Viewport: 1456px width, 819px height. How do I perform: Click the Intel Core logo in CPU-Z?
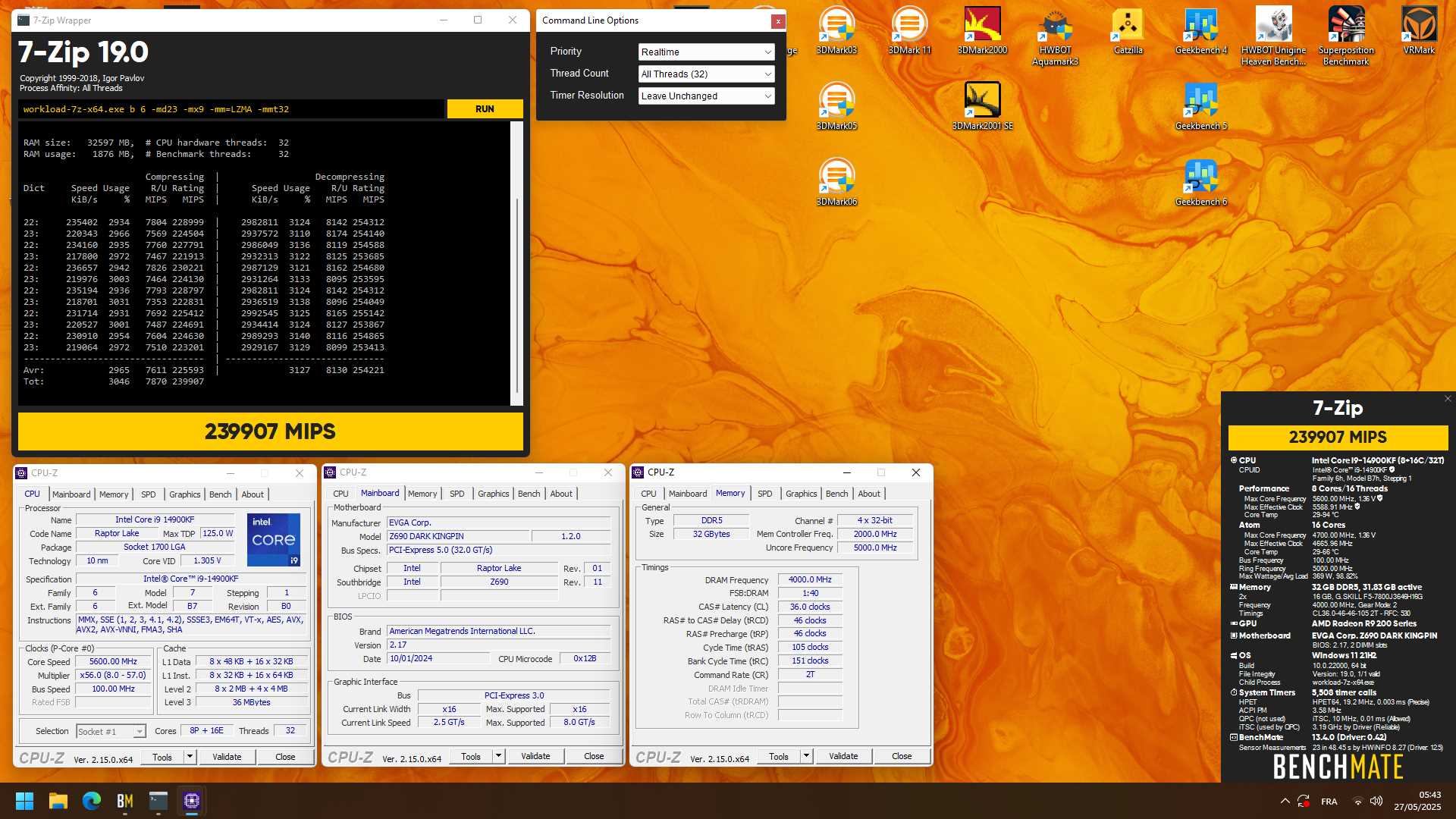point(274,539)
